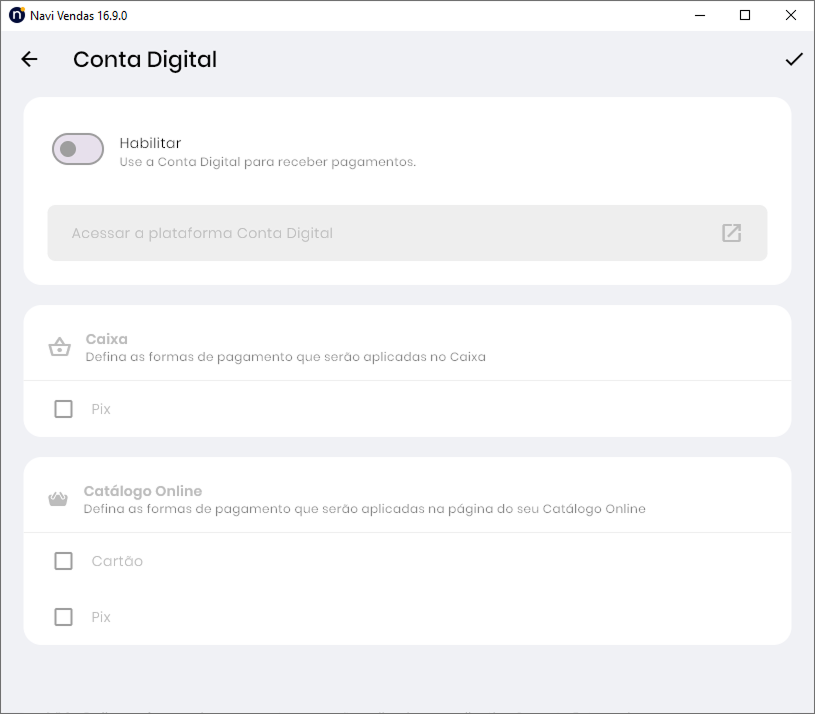Click the Caixa basket icon
This screenshot has width=815, height=714.
[59, 347]
